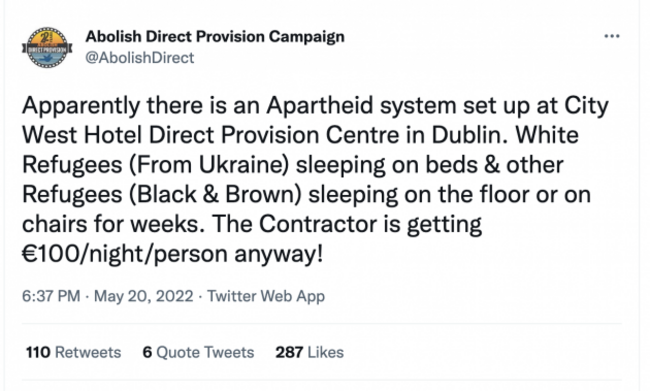Click the 6 quote tweet count
This screenshot has height=391, width=650.
(147, 352)
